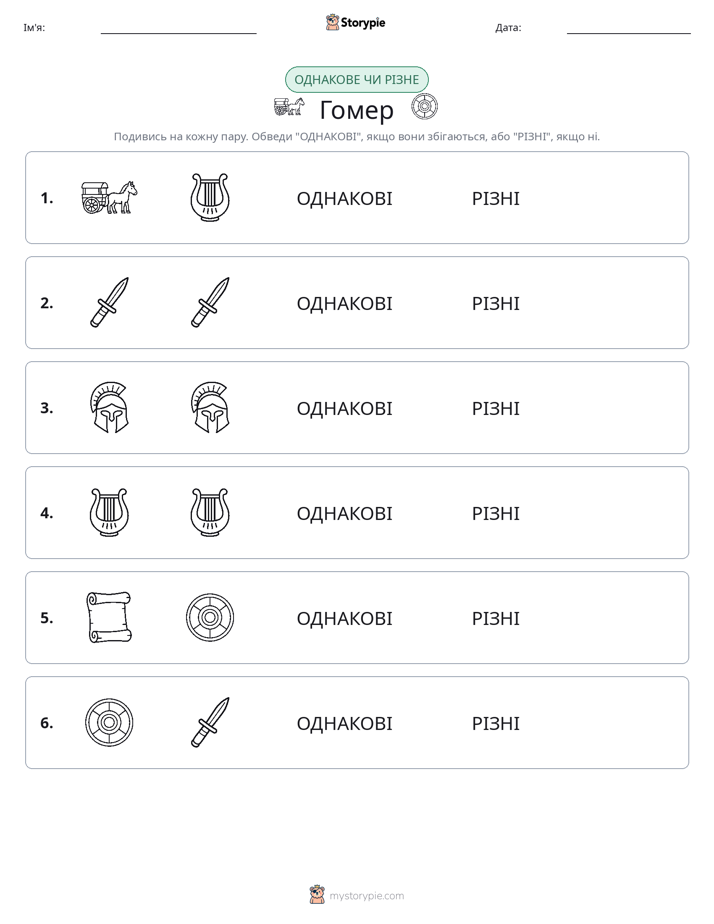
Task: Choose ОДНАКОВІ in row 3
Action: (344, 408)
